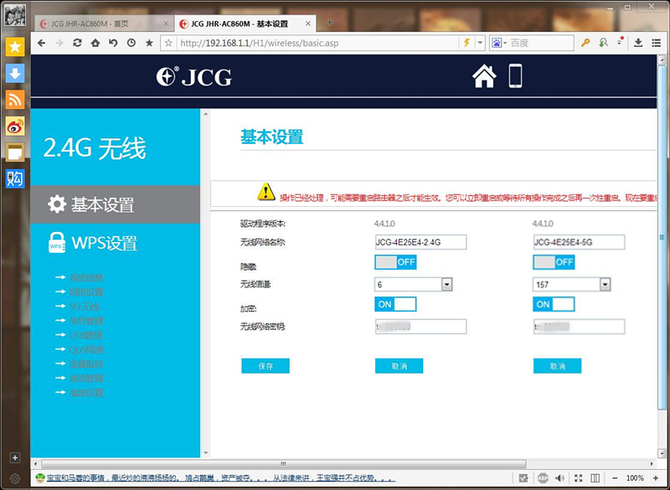Open the yellow star favorites sidebar icon
This screenshot has width=670, height=490.
click(x=15, y=47)
